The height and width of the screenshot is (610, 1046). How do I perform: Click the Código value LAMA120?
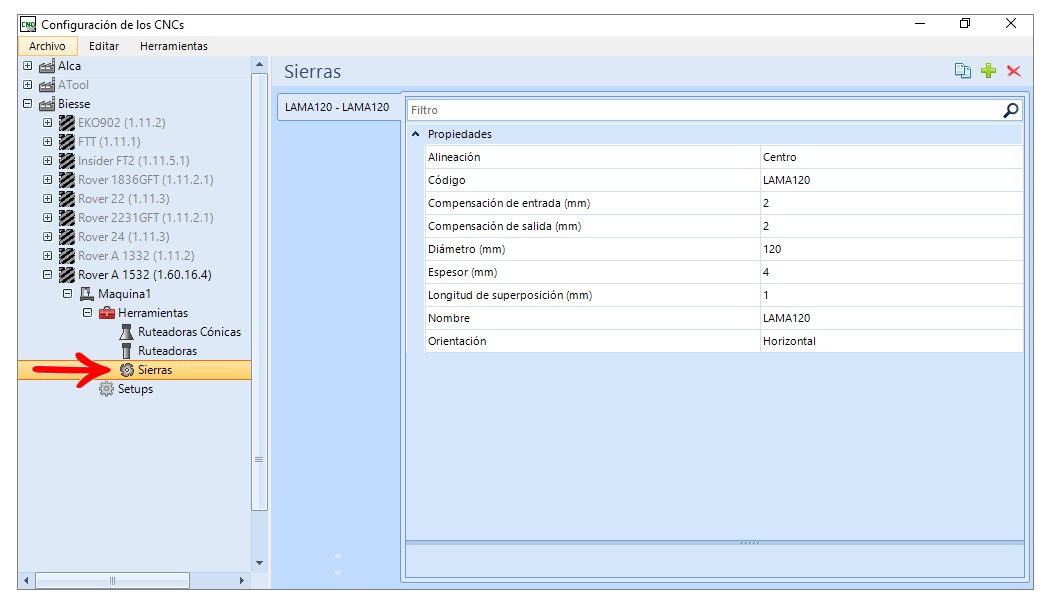click(891, 180)
